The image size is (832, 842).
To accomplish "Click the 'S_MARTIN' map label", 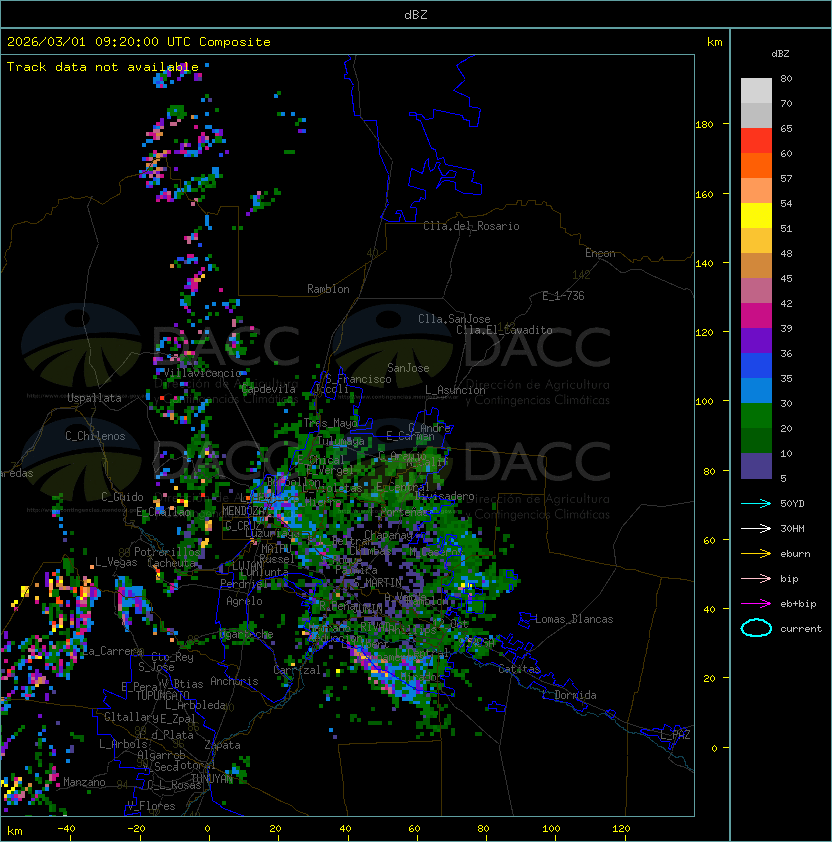I will tap(378, 582).
